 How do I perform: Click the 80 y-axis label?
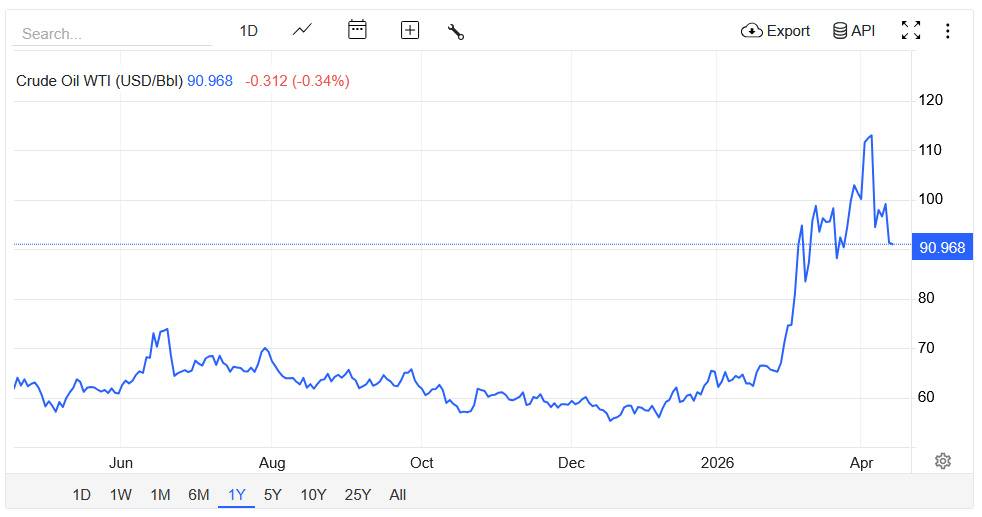[926, 298]
